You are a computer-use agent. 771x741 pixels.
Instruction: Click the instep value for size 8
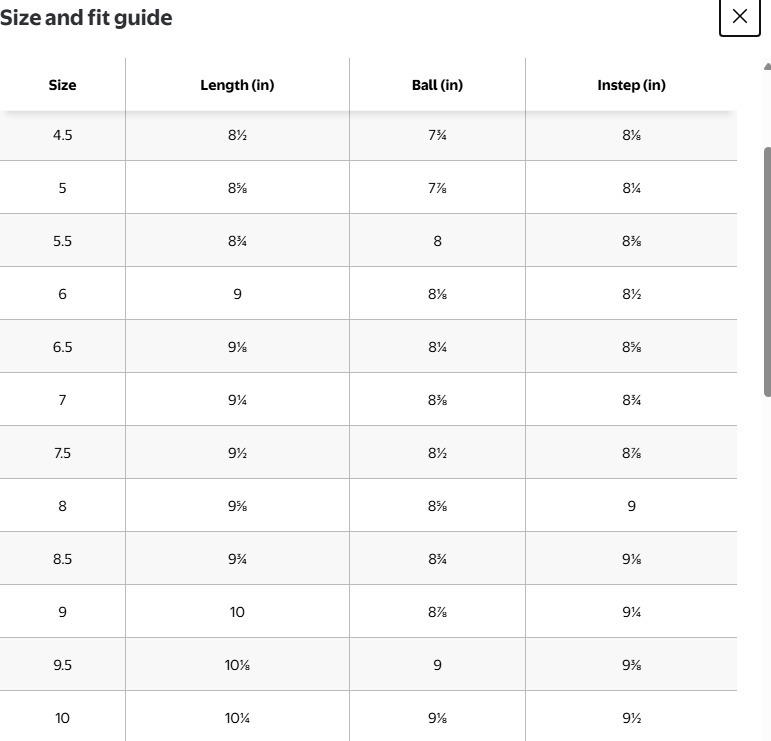[x=631, y=506]
